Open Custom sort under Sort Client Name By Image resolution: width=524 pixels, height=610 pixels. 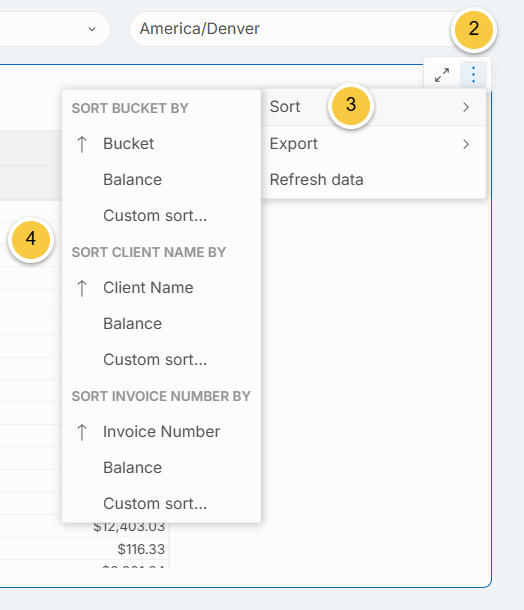click(x=161, y=359)
